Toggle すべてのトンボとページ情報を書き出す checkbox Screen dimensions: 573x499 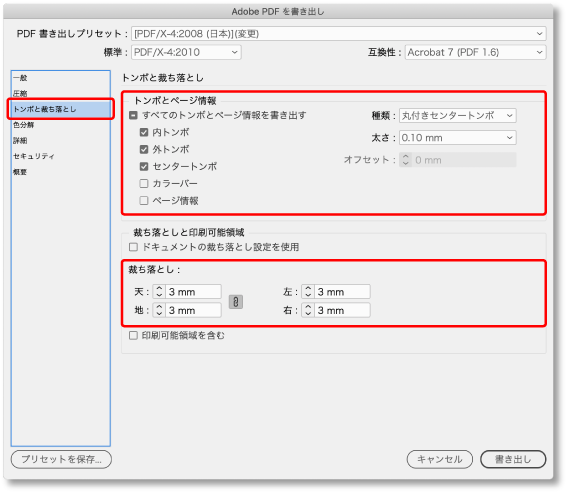tap(133, 115)
